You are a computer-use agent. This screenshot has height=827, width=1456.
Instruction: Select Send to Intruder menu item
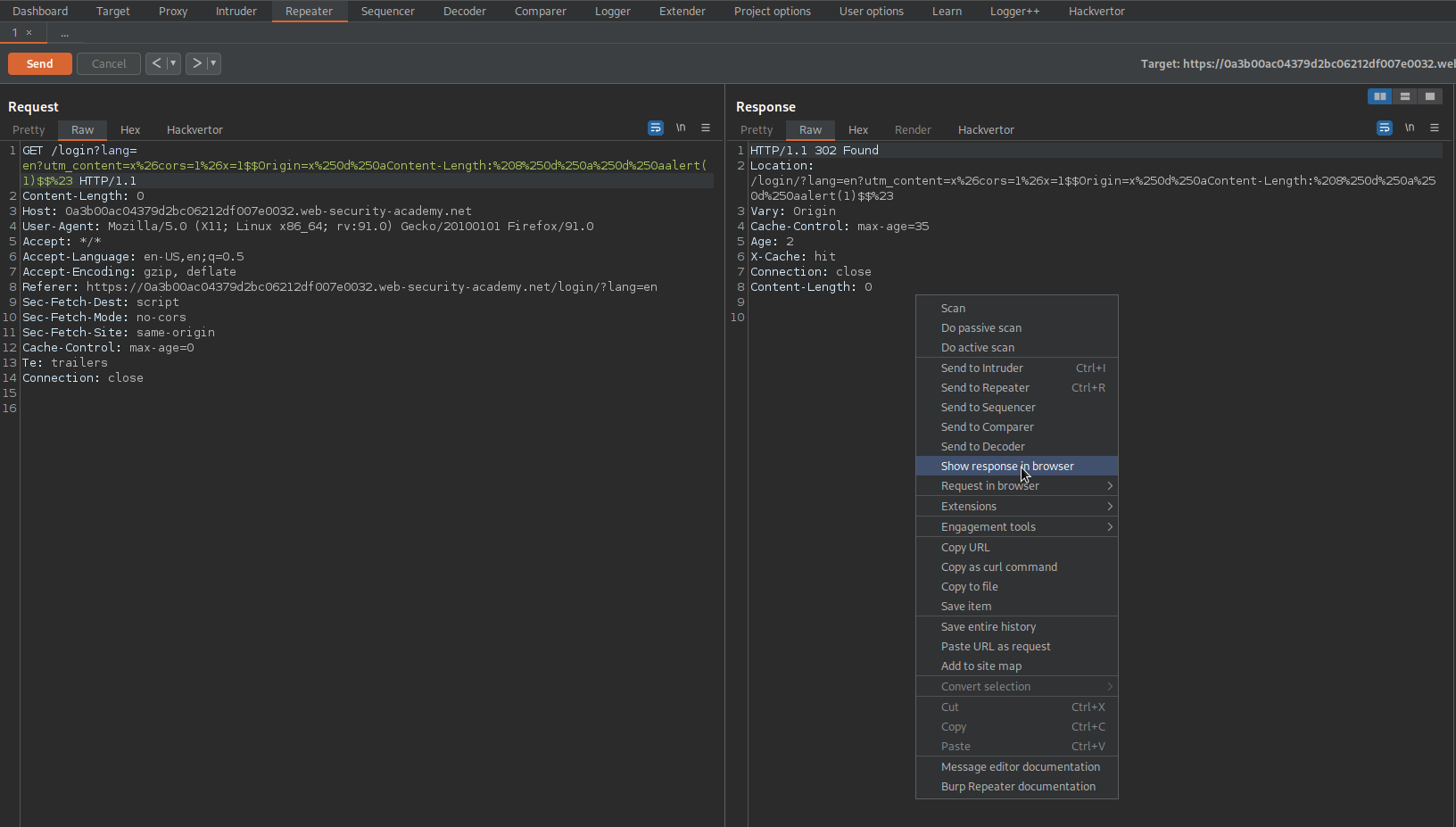coord(1017,368)
